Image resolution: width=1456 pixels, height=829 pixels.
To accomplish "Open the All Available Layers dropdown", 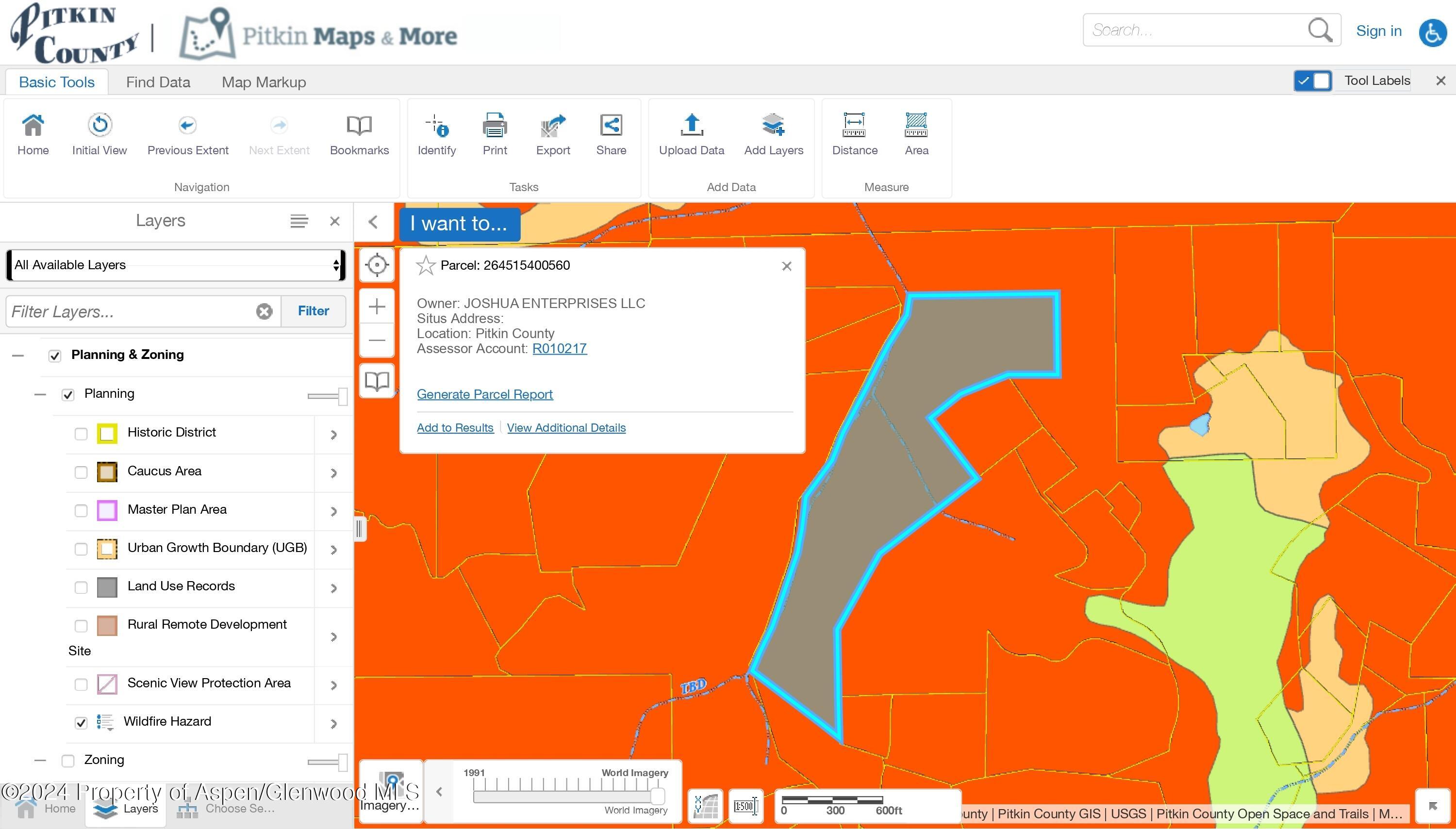I will pyautogui.click(x=176, y=265).
